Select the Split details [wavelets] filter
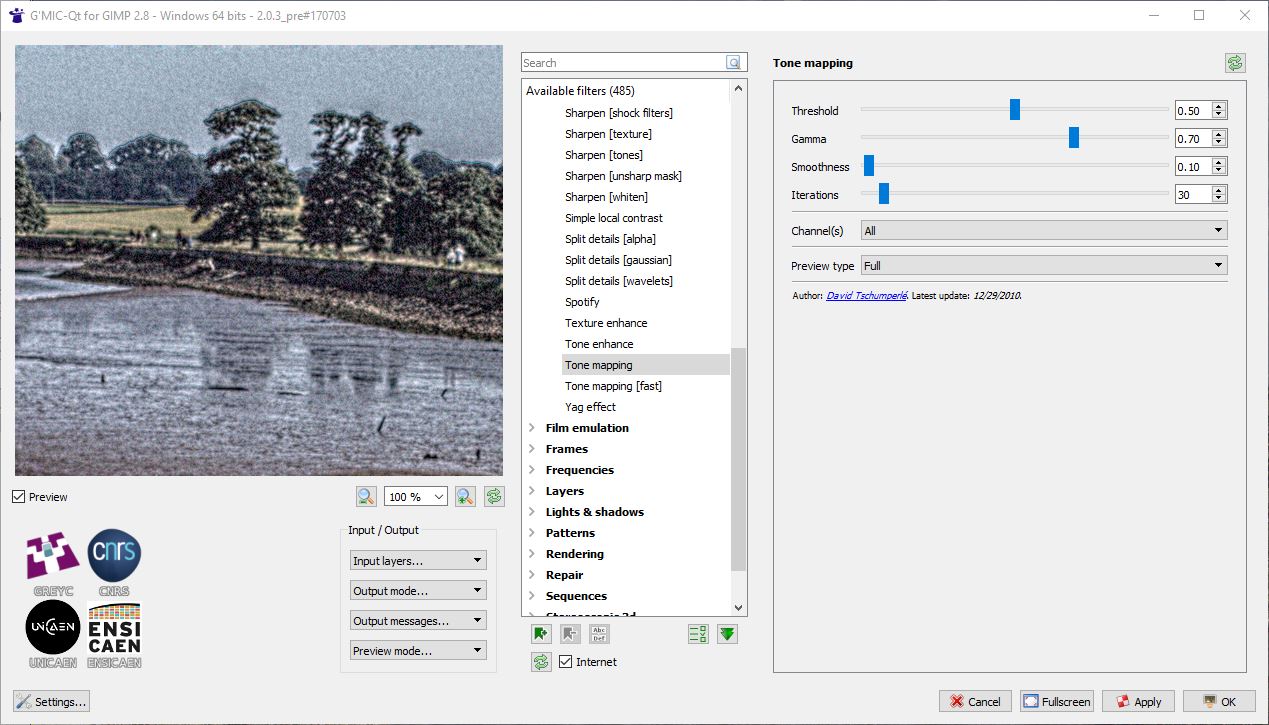The image size is (1269, 725). click(619, 281)
